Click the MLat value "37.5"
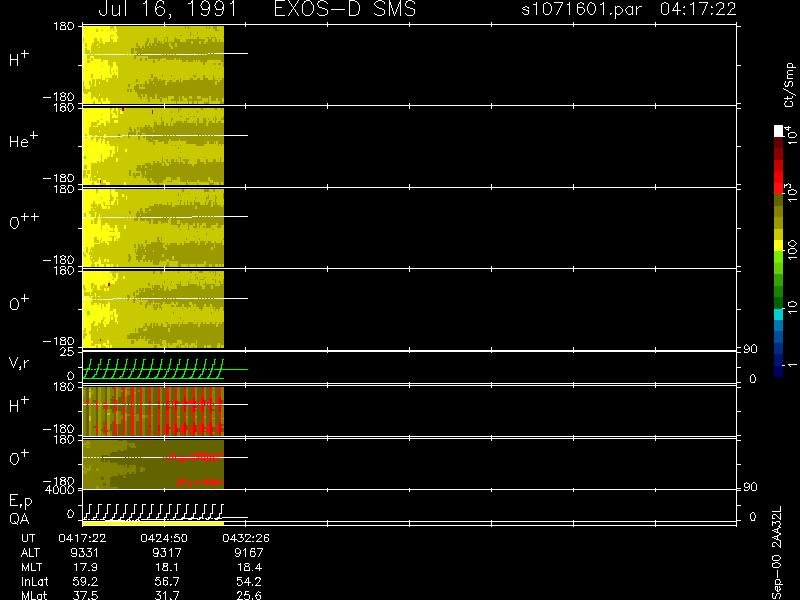The image size is (800, 600). [85, 595]
